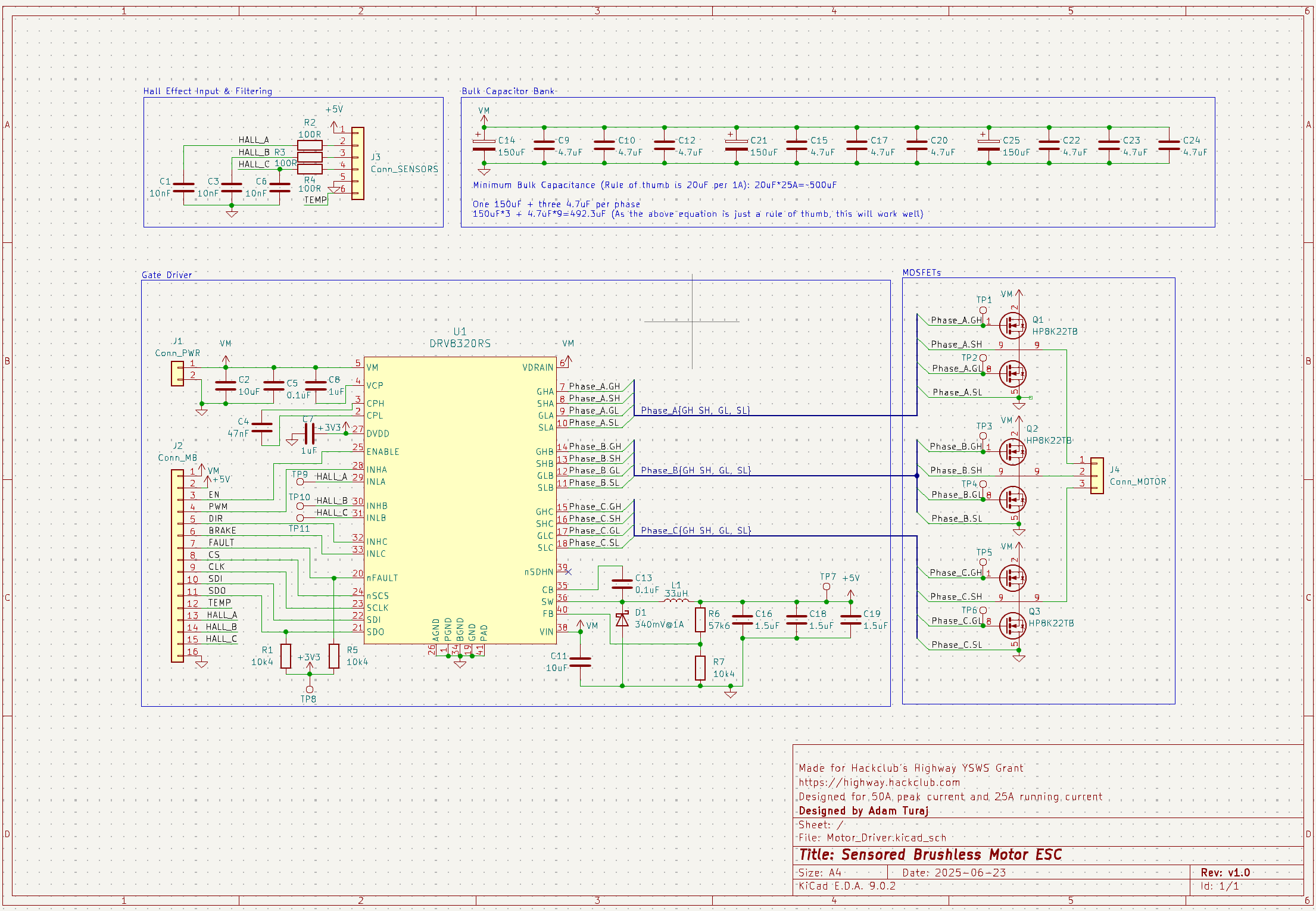This screenshot has width=1316, height=911.
Task: Select the J2 Conn_MB connector symbol
Action: pyautogui.click(x=177, y=566)
